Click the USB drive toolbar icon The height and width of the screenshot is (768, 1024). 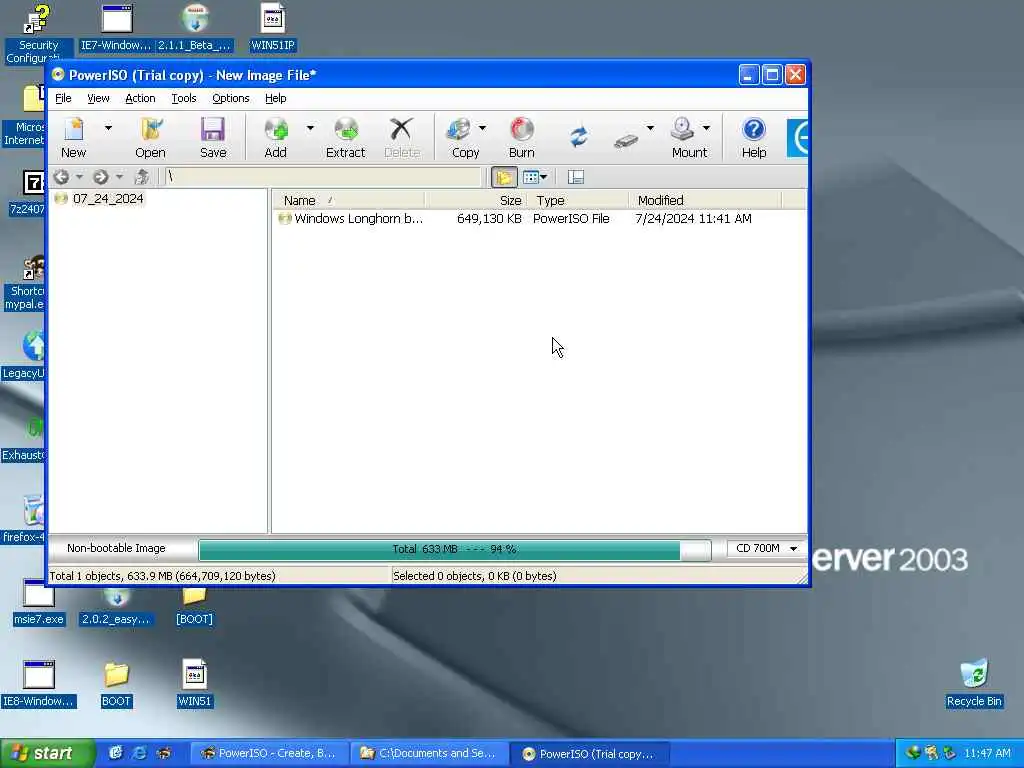click(x=626, y=140)
